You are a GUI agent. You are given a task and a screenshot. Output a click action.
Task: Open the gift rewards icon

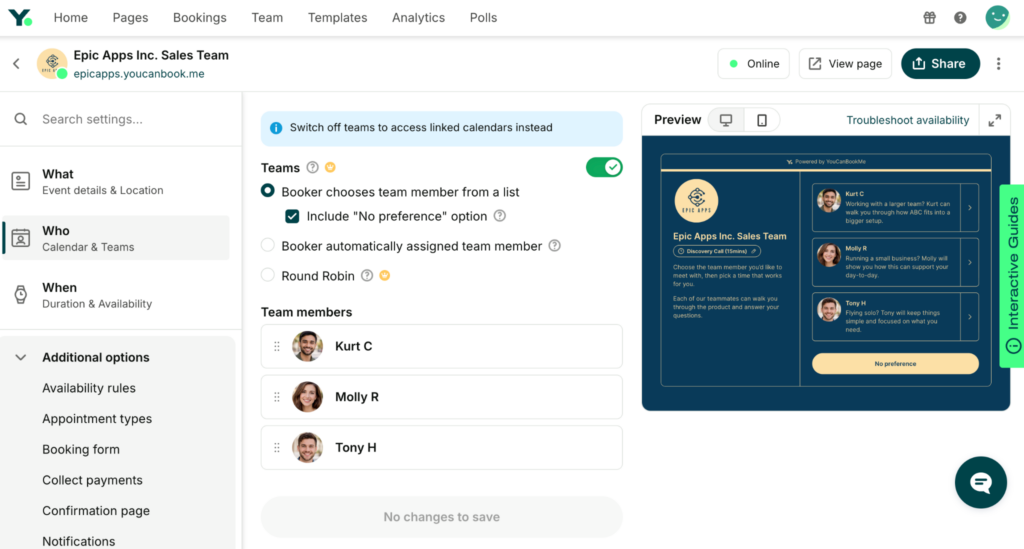(x=929, y=18)
